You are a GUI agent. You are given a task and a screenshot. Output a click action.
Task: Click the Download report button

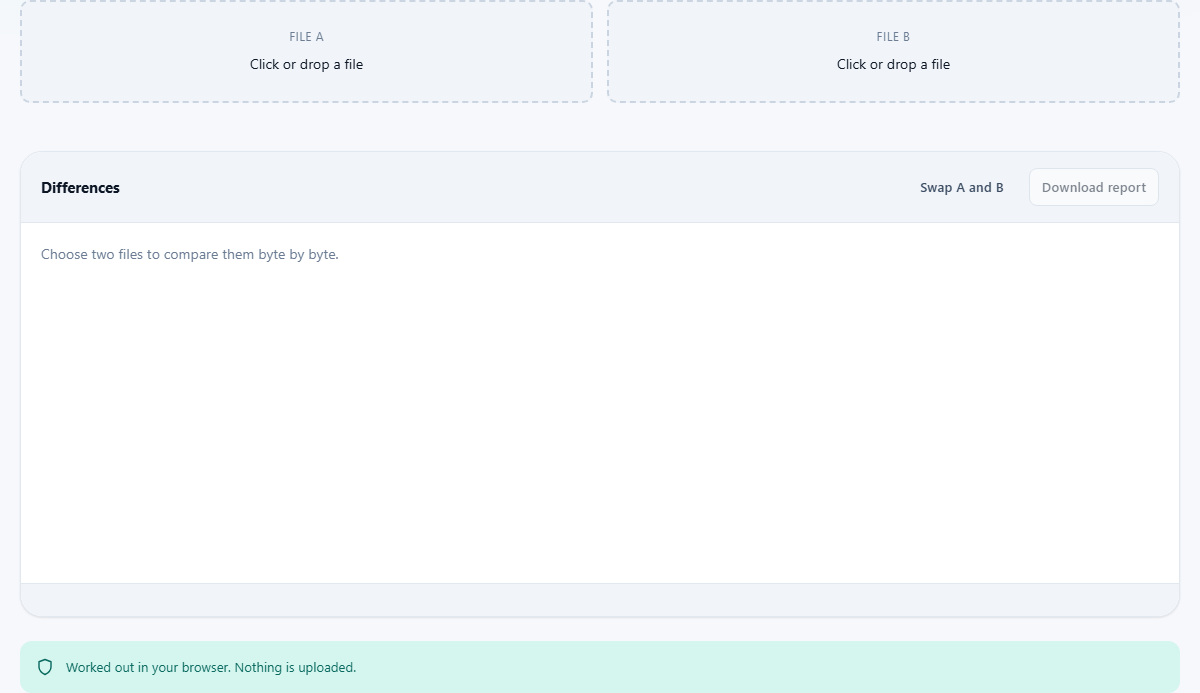point(1094,187)
